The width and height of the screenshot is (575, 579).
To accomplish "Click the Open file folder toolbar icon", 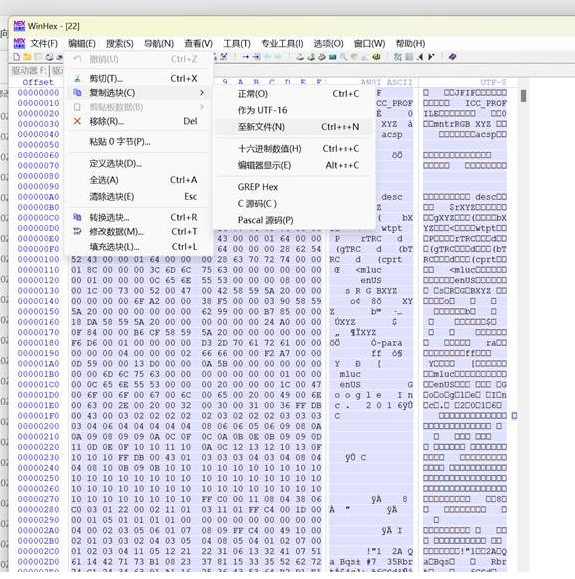I will click(27, 56).
